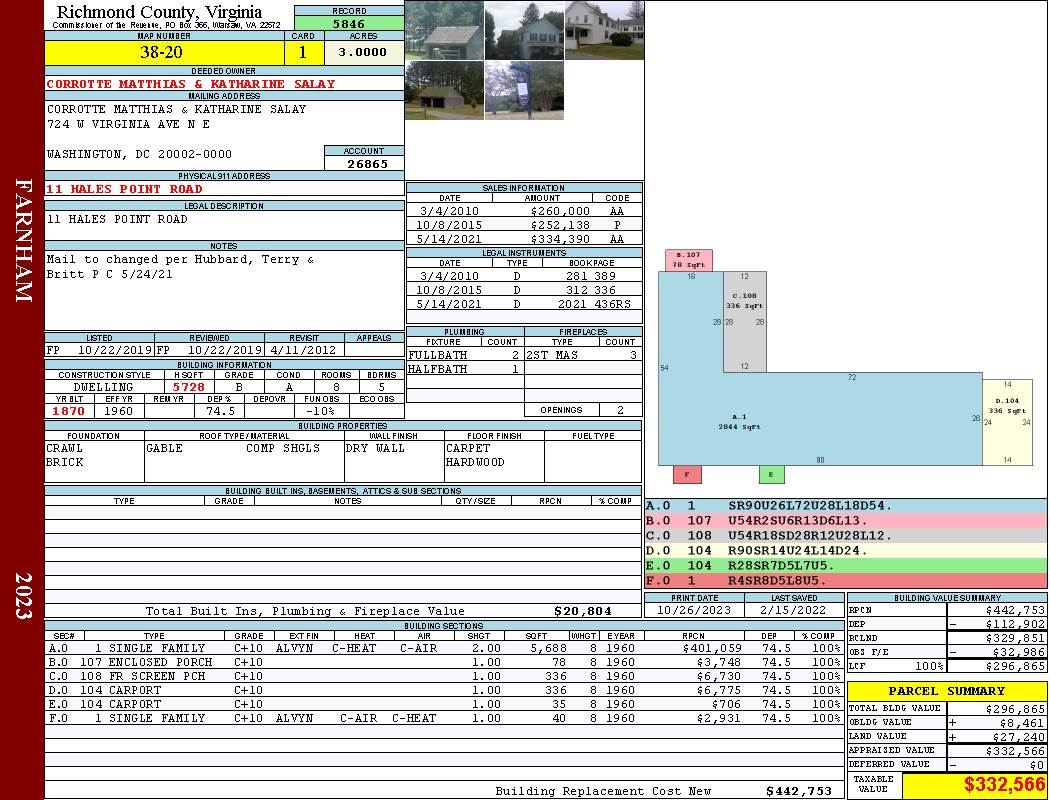Viewport: 1050px width, 800px height.
Task: Click the green E block in sketch
Action: tap(771, 475)
